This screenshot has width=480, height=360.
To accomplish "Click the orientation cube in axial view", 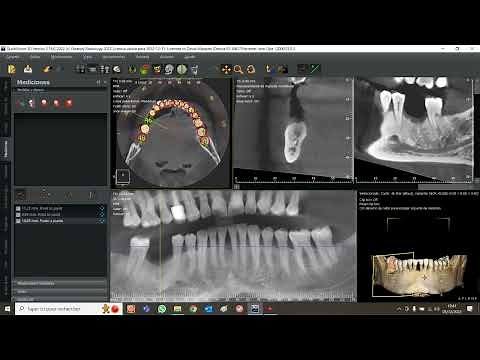I will point(122,176).
